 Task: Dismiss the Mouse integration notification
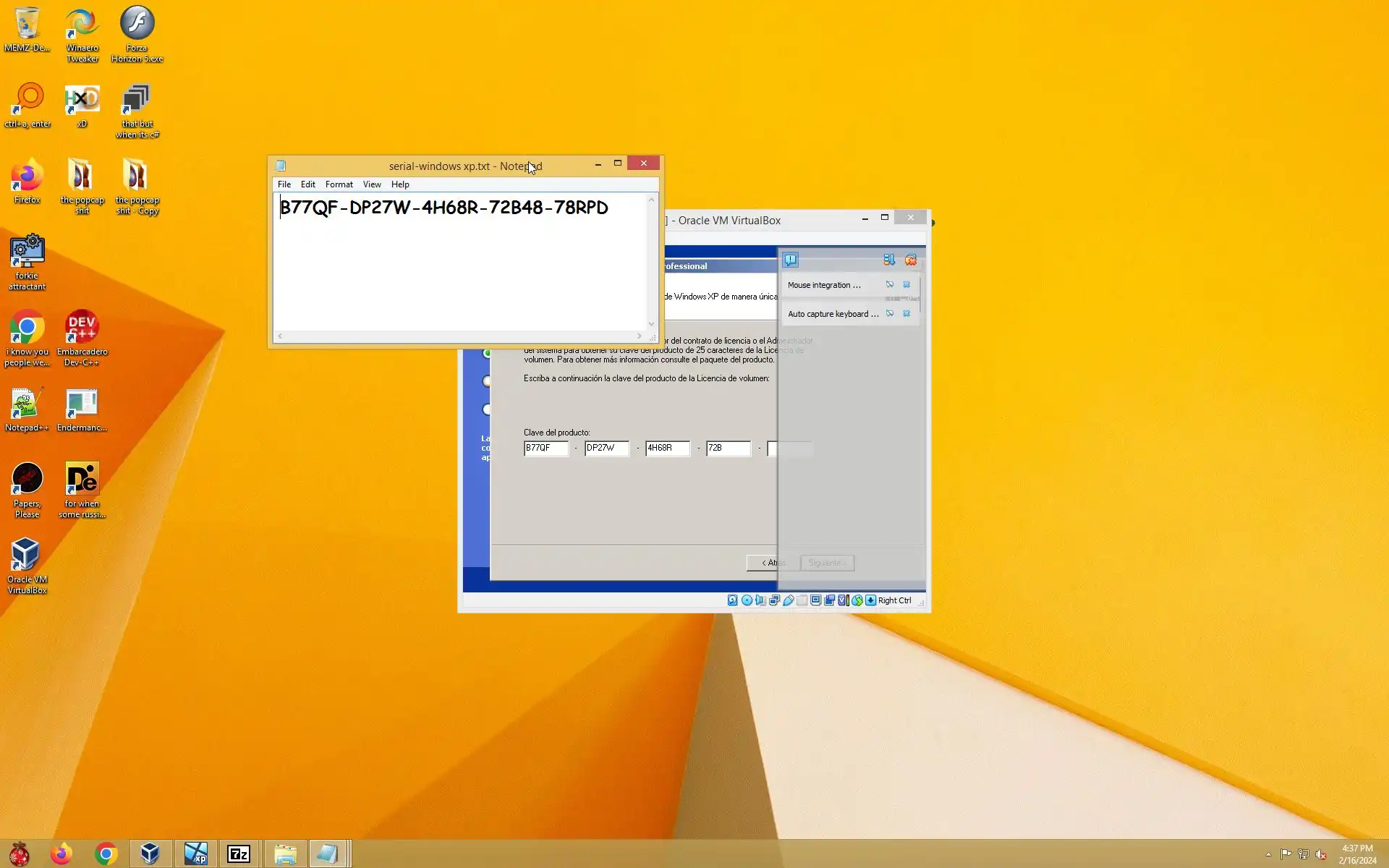click(x=906, y=285)
